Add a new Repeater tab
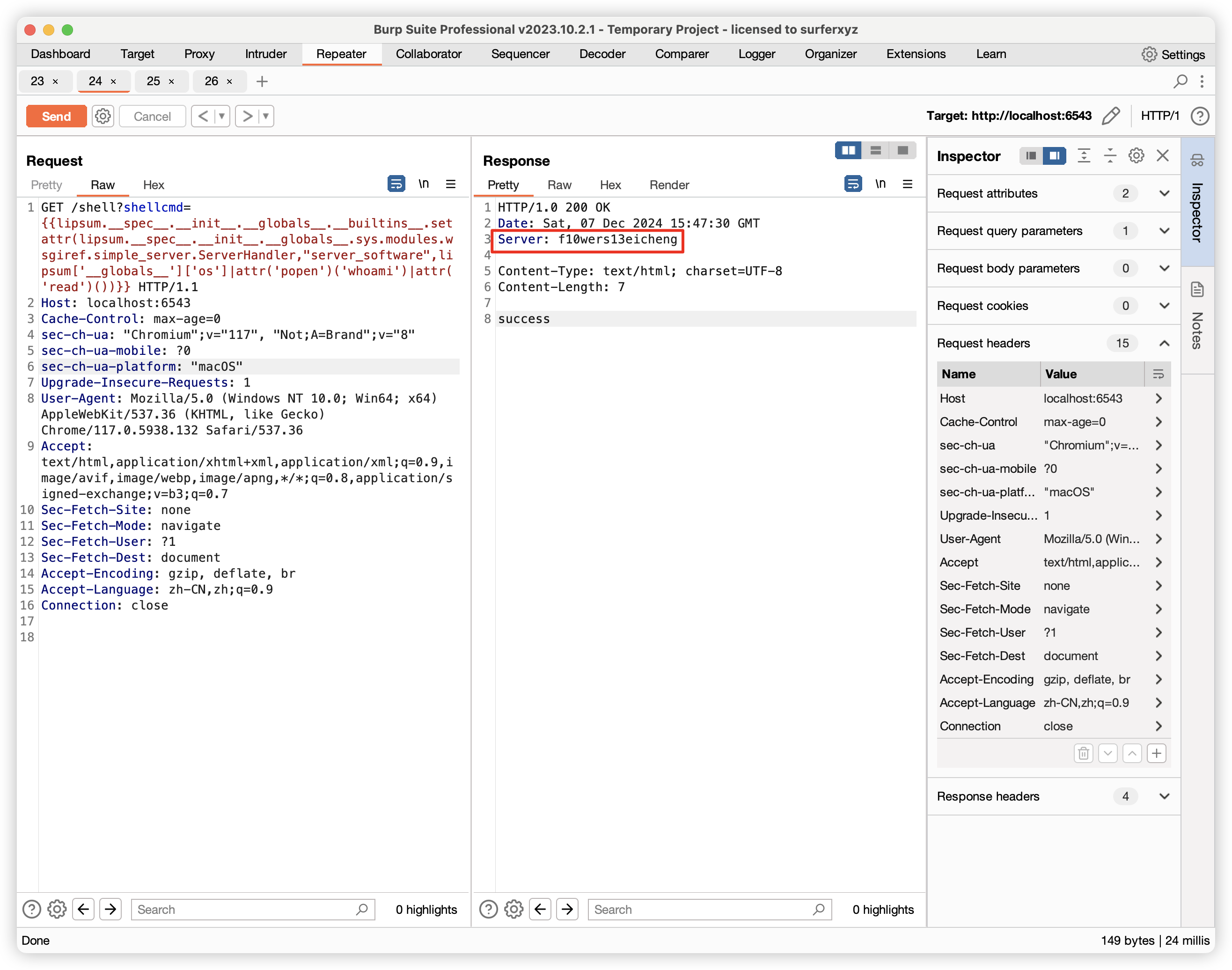Viewport: 1232px width, 970px height. pos(262,81)
